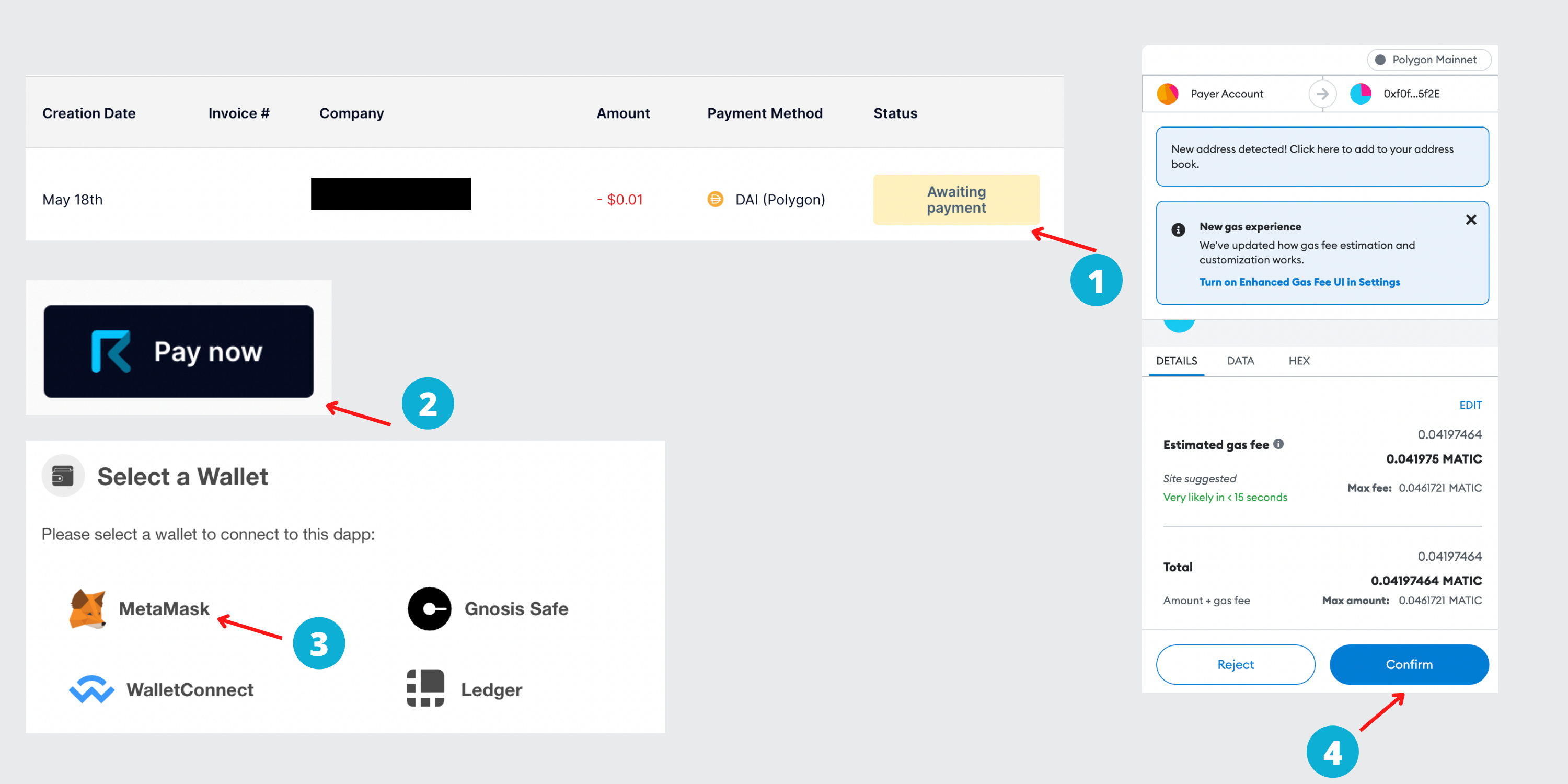Screen dimensions: 1568x784
Task: Choose the Gnosis Safe wallet
Action: pyautogui.click(x=488, y=609)
